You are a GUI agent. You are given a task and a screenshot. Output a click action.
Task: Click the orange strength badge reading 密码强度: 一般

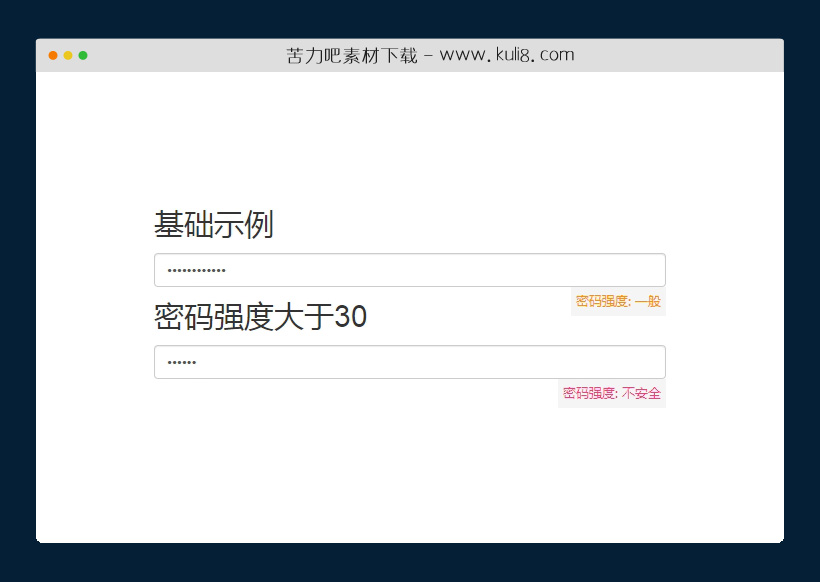(618, 301)
